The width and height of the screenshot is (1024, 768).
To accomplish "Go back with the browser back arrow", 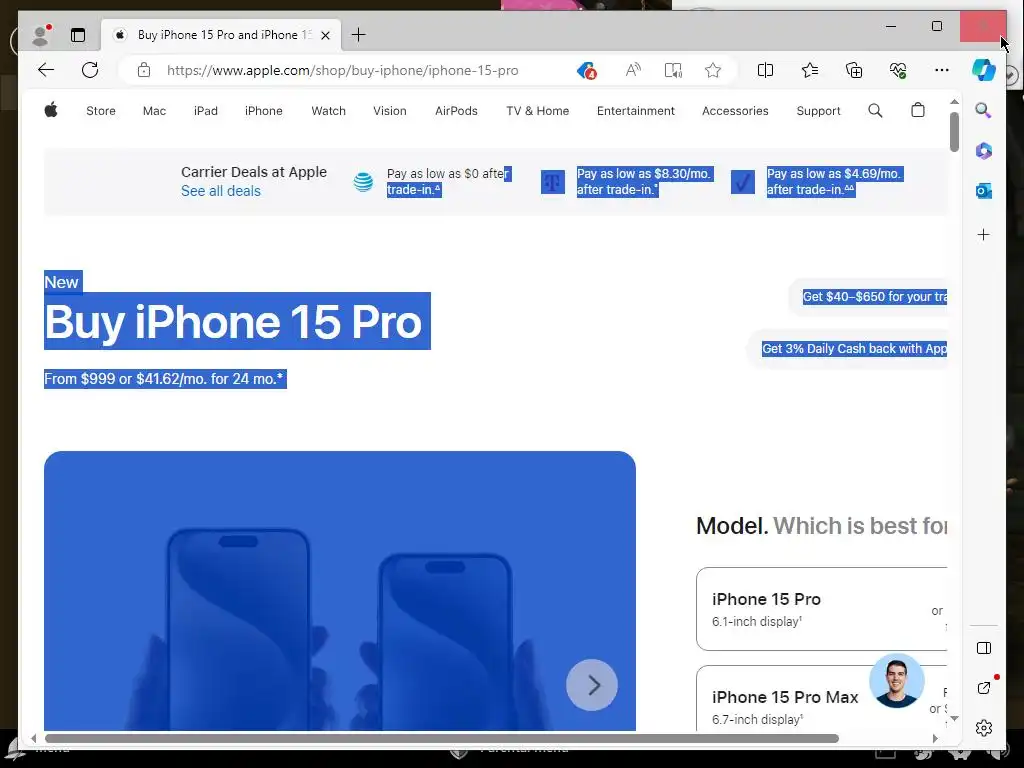I will 46,70.
